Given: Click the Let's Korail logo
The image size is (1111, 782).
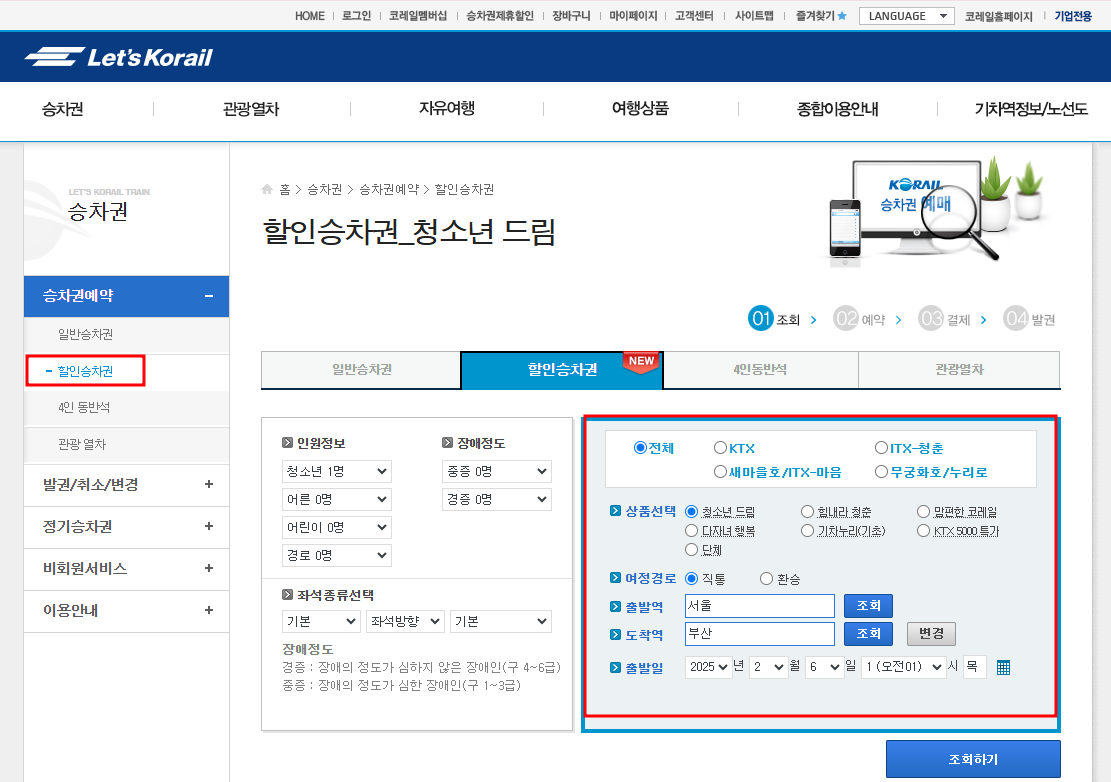Looking at the screenshot, I should point(118,57).
